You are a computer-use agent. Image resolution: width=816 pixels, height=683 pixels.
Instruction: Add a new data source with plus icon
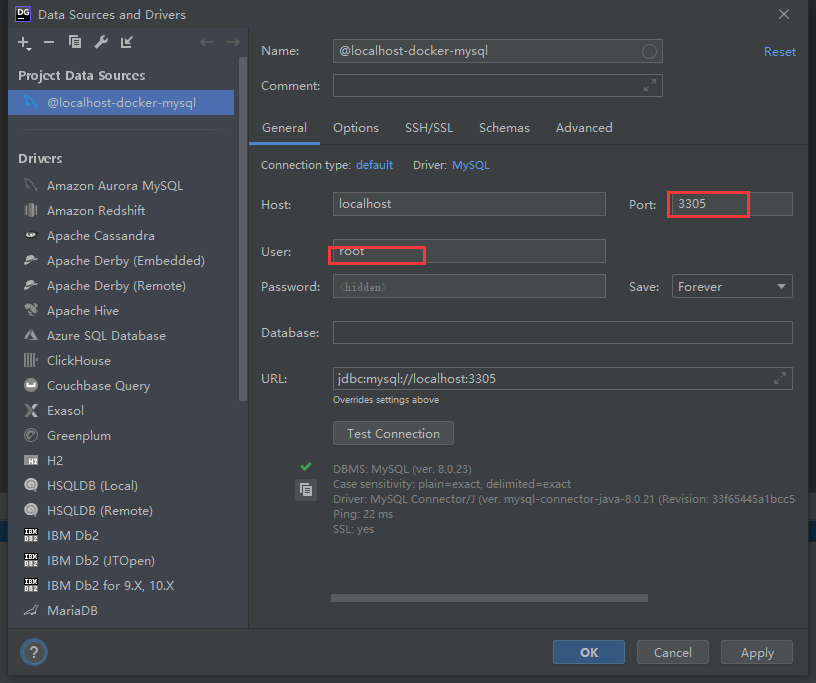[x=24, y=43]
